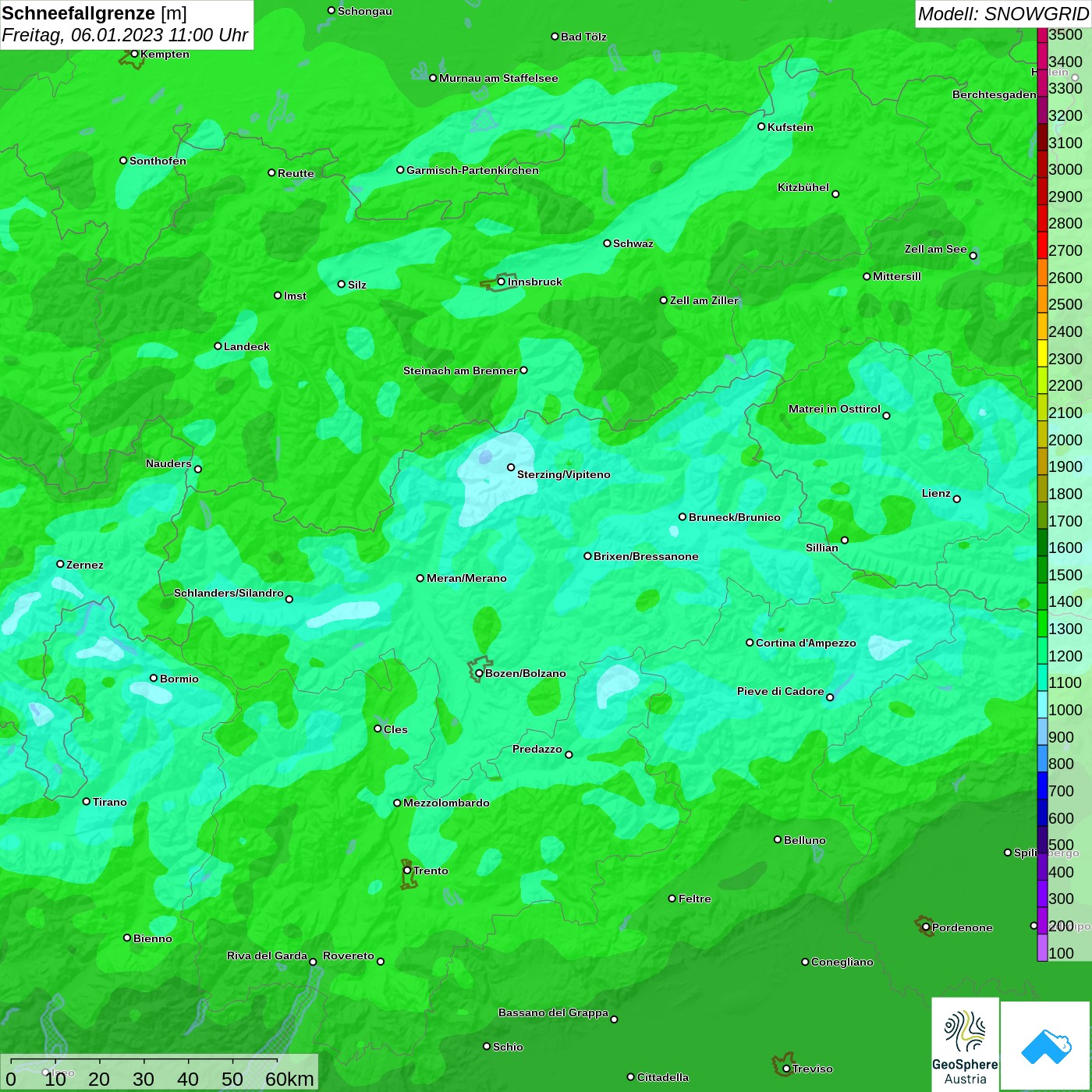Viewport: 1092px width, 1092px height.
Task: Click the date Freitag, 06.01.2023 11:00 Uhr
Action: point(125,36)
